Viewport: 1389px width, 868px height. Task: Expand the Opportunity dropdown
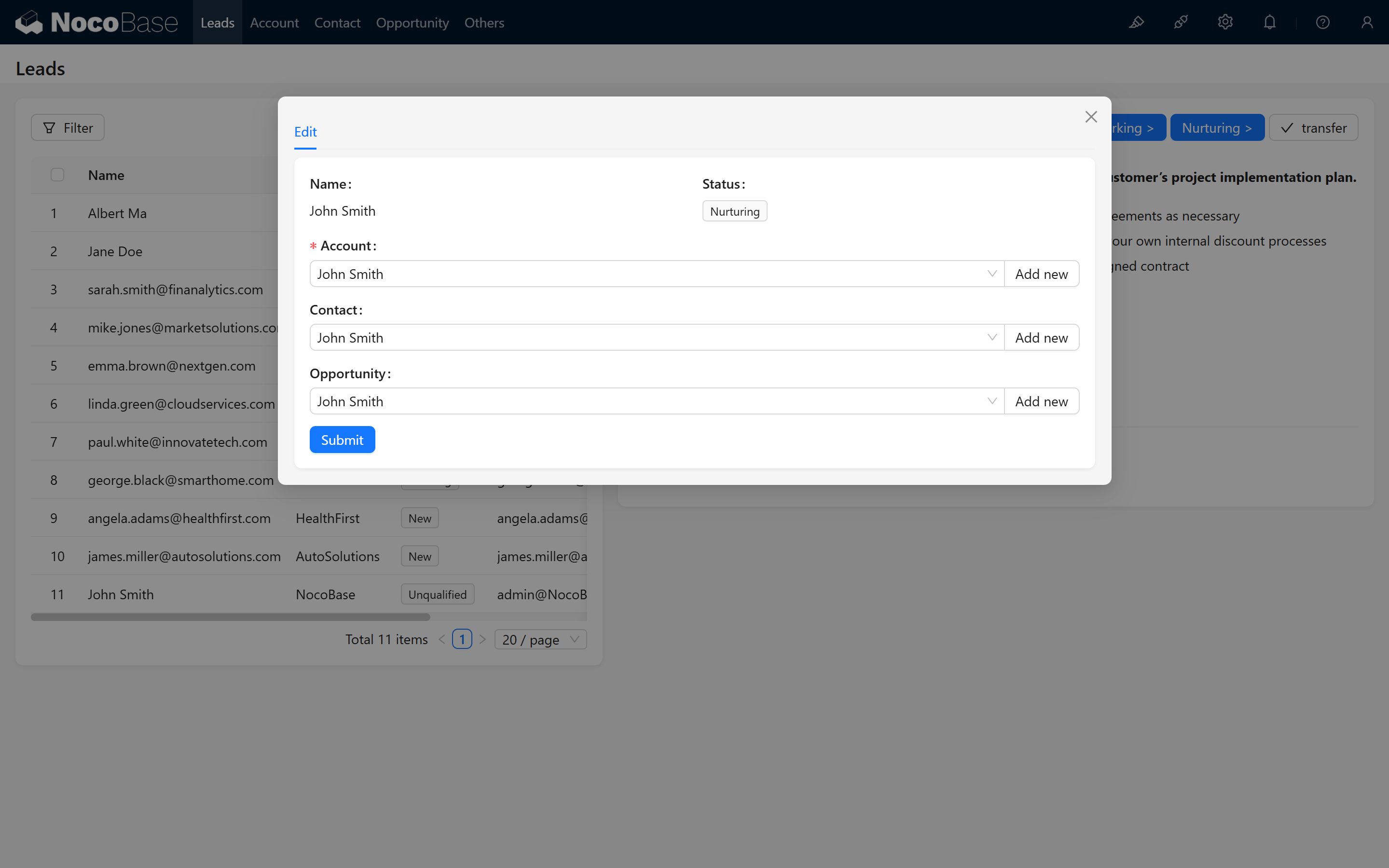(x=991, y=401)
